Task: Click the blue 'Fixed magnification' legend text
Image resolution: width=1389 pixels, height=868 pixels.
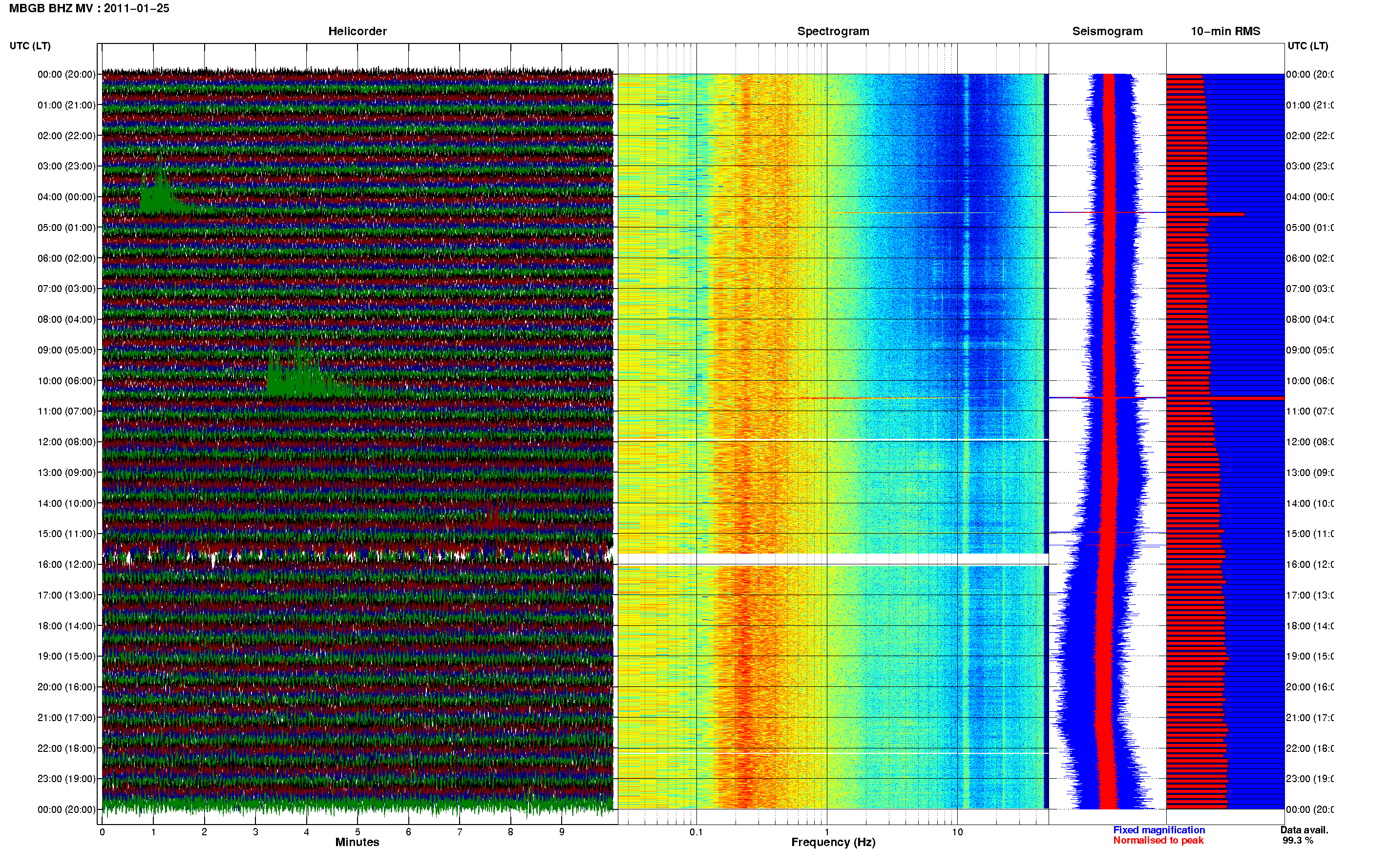Action: click(1159, 830)
